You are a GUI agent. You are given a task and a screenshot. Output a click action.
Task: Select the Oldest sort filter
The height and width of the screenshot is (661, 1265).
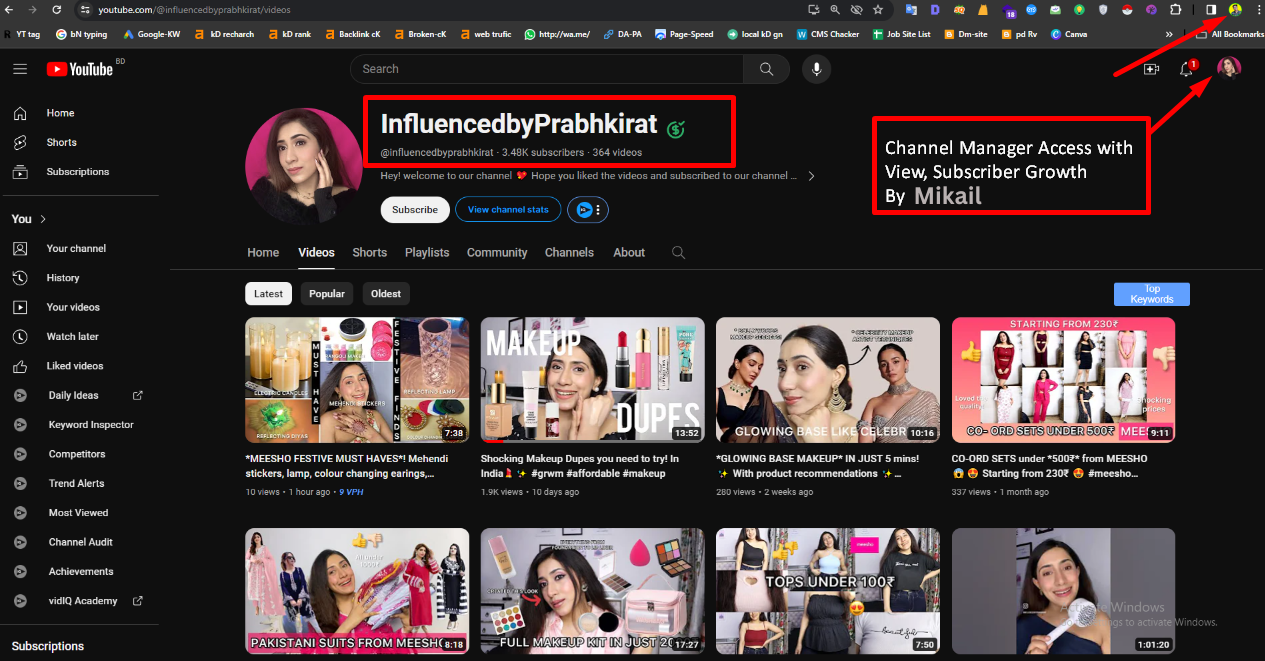click(x=386, y=294)
